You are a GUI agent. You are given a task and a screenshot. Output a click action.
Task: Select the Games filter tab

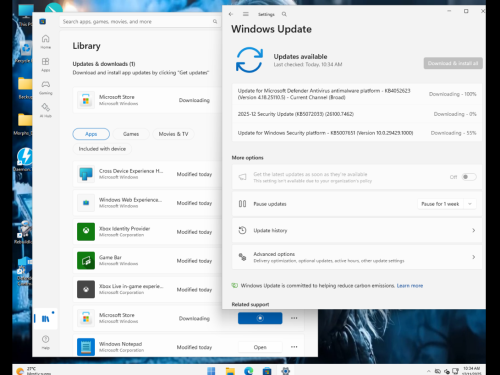point(131,134)
